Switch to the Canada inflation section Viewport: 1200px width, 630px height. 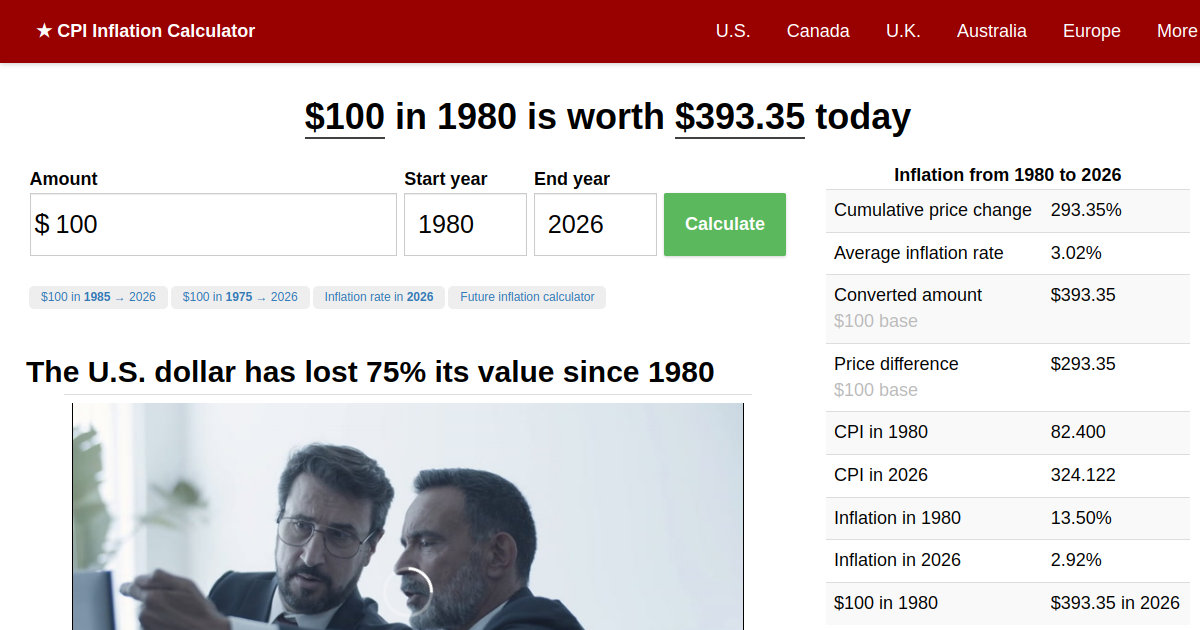click(x=818, y=31)
